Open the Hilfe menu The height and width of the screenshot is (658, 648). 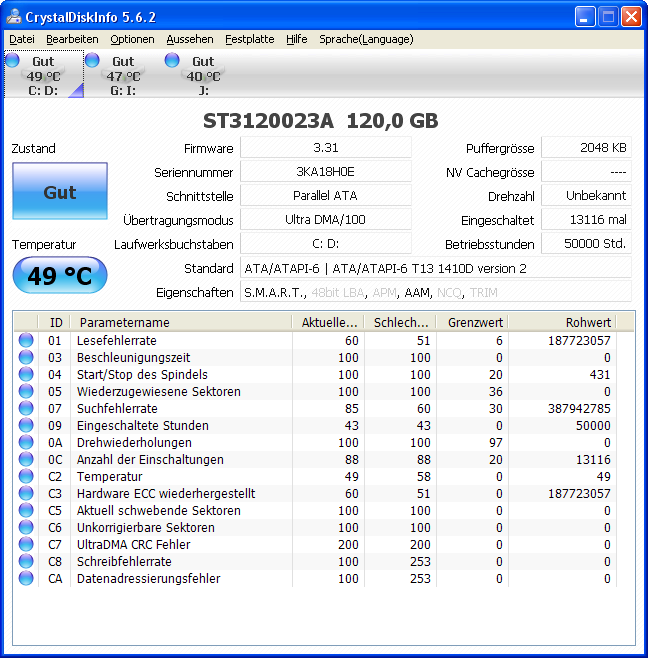pyautogui.click(x=297, y=39)
